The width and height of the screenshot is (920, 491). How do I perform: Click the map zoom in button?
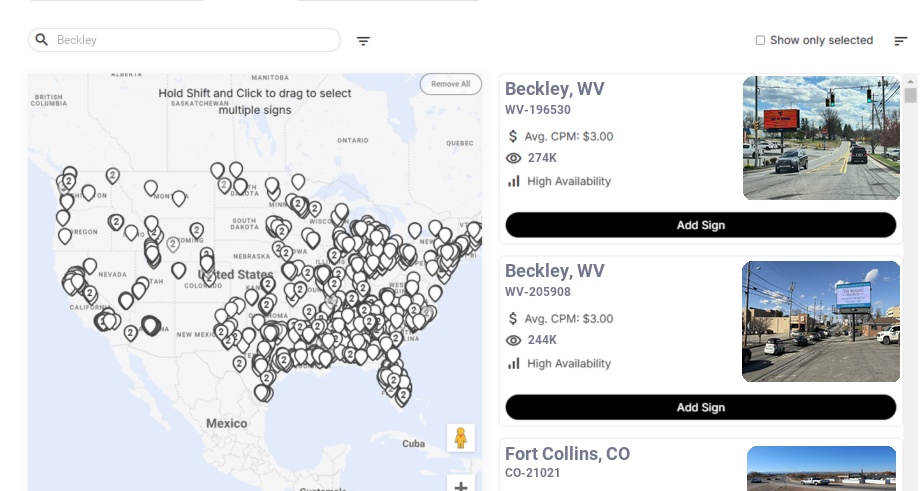(x=460, y=485)
